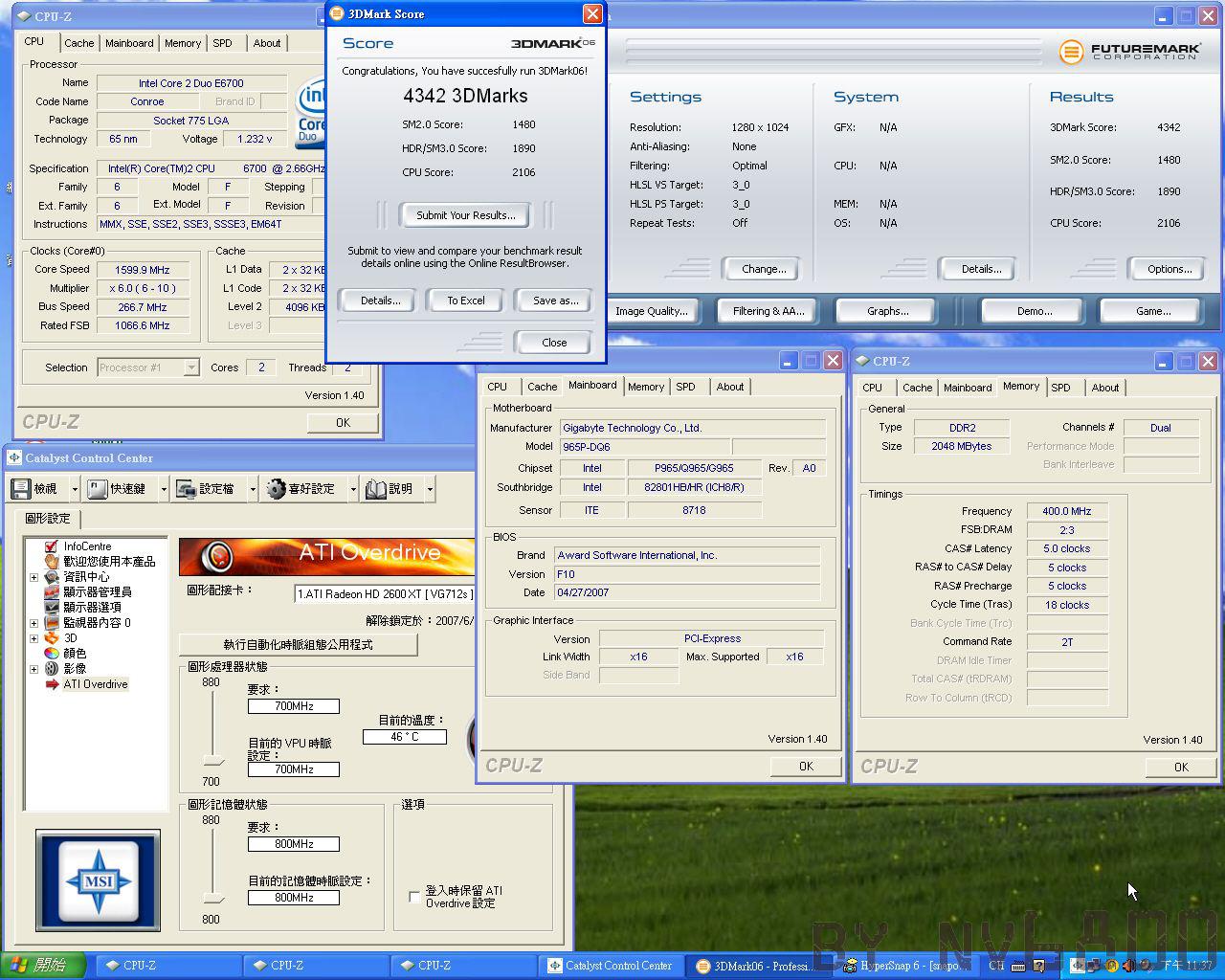Switch to SPD tab in top-left CPU-Z
This screenshot has width=1225, height=980.
coord(223,43)
